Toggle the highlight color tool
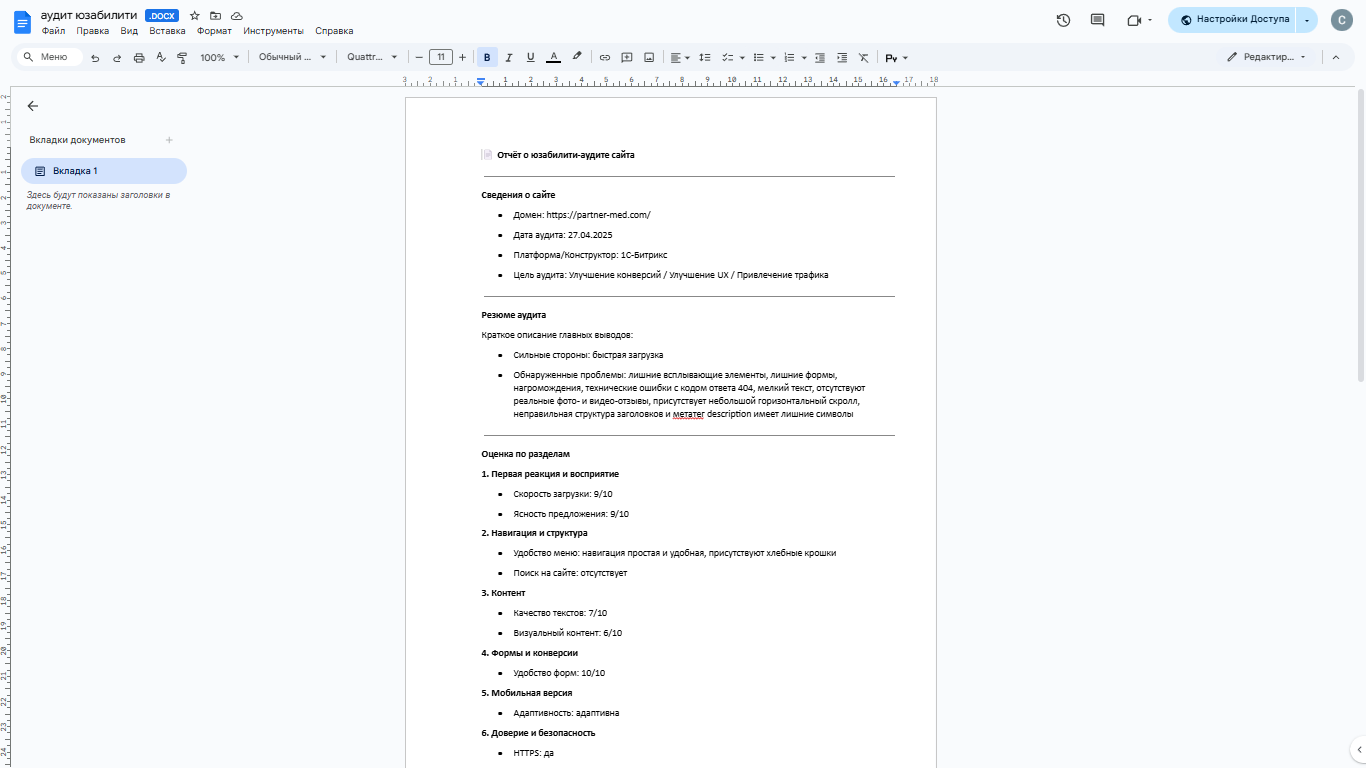This screenshot has width=1366, height=768. coord(577,57)
